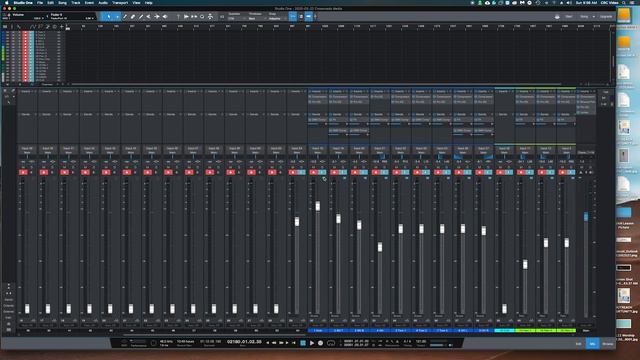Open the Apple menu
640x360 pixels.
[7, 3]
